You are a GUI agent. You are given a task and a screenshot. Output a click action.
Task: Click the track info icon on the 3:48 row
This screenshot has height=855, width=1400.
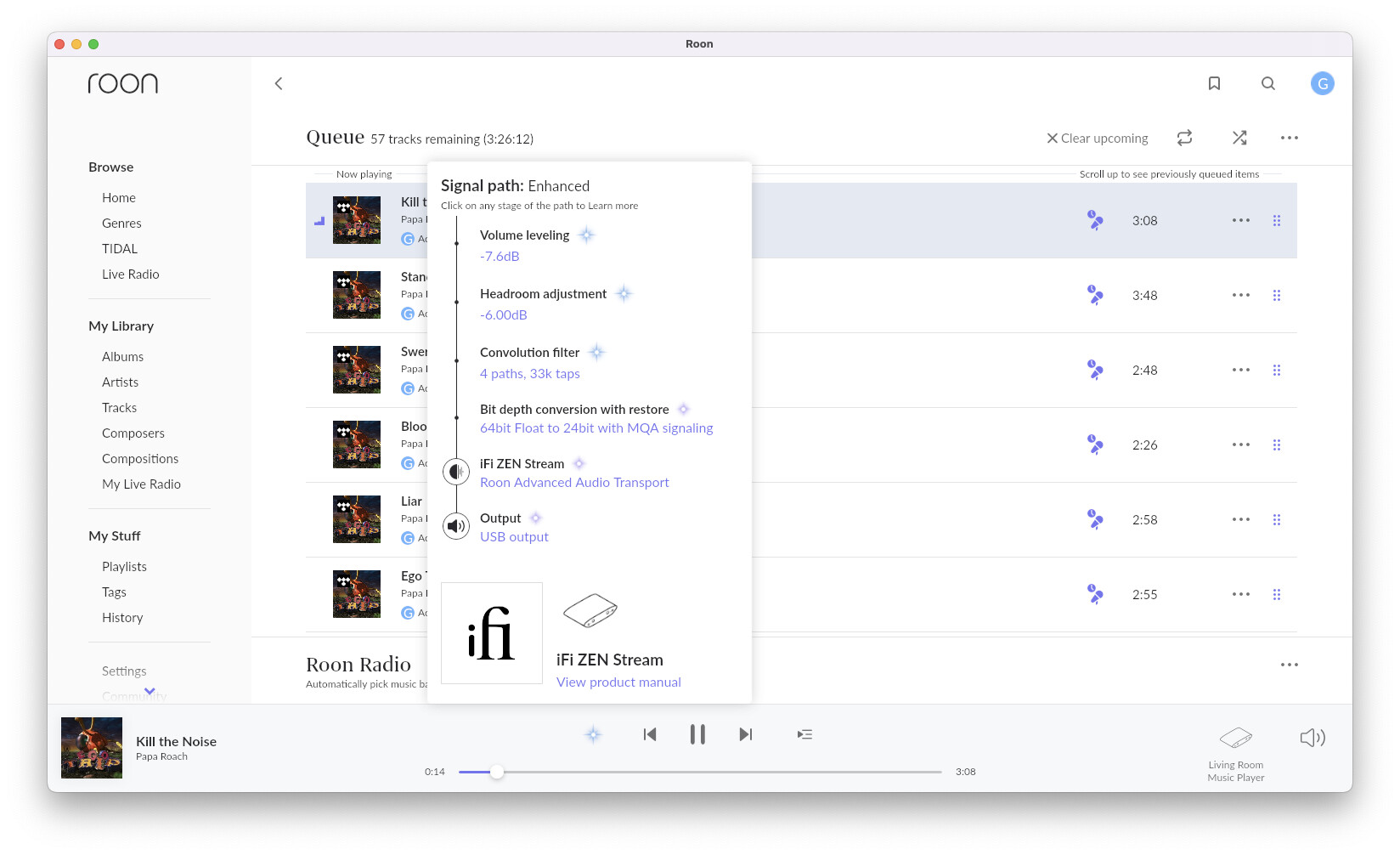(1095, 295)
